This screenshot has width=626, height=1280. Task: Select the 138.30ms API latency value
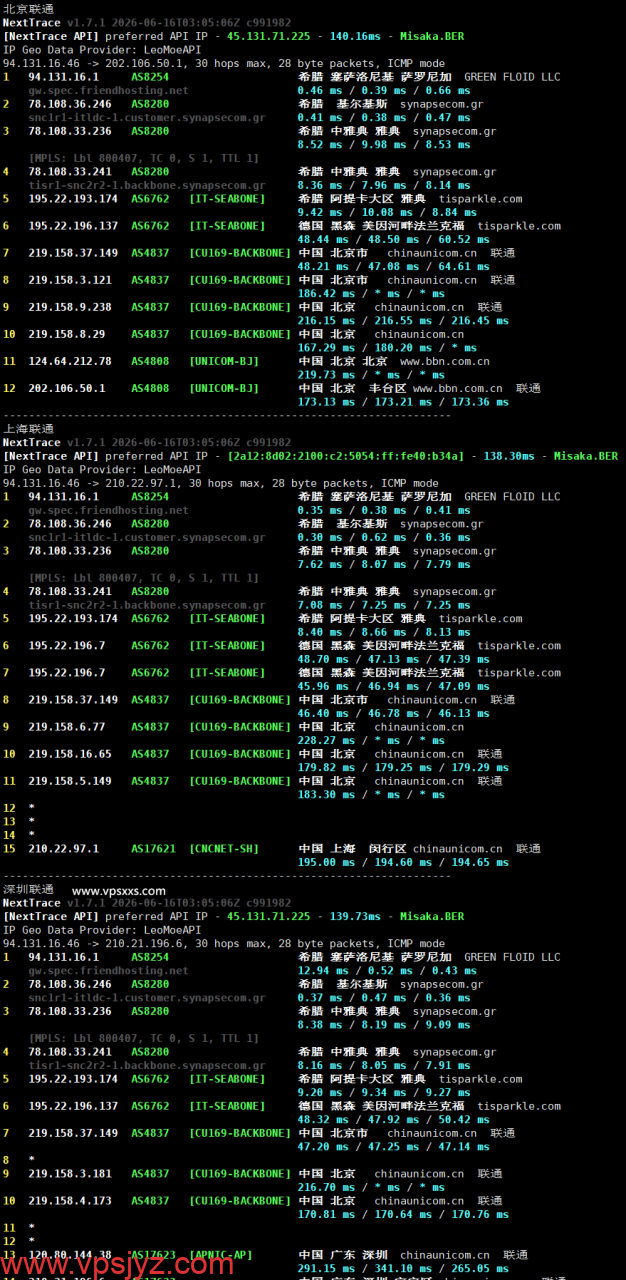click(508, 456)
